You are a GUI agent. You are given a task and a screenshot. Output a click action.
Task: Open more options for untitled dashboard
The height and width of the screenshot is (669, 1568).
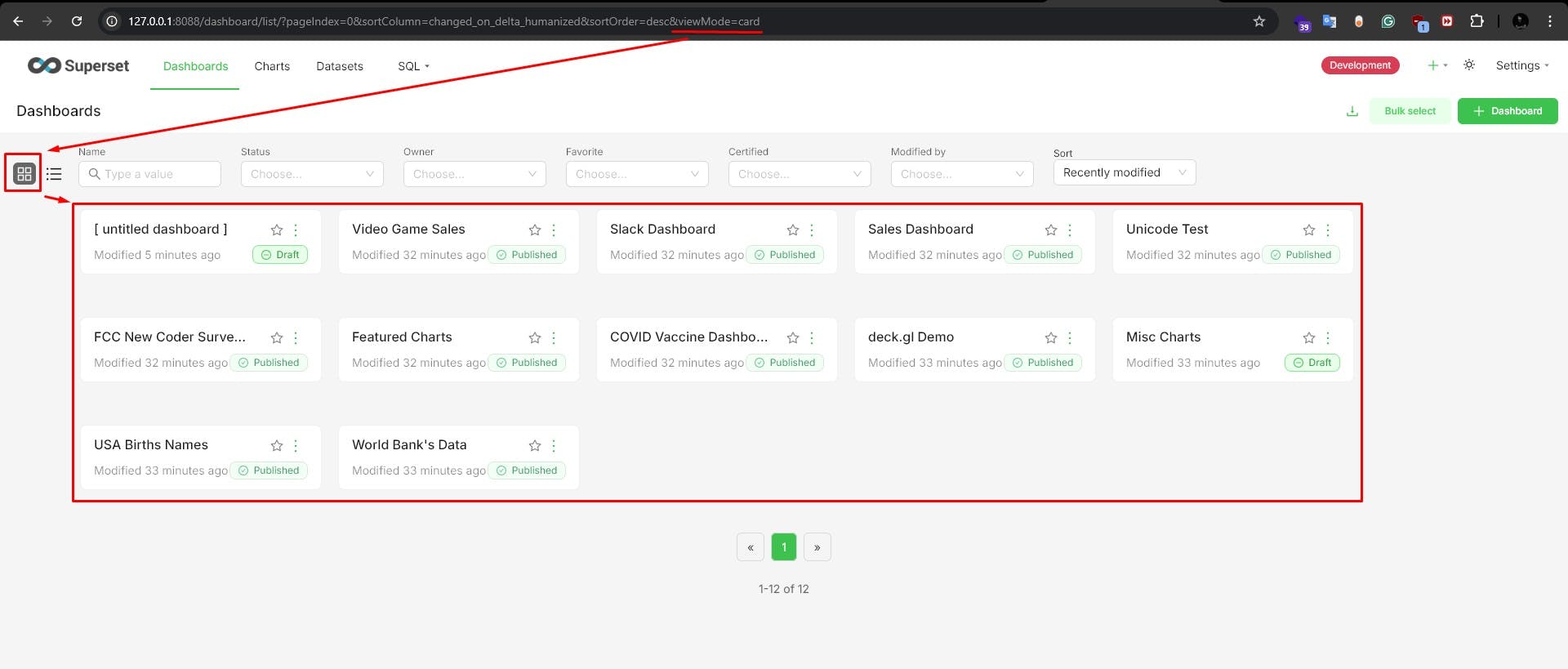296,230
